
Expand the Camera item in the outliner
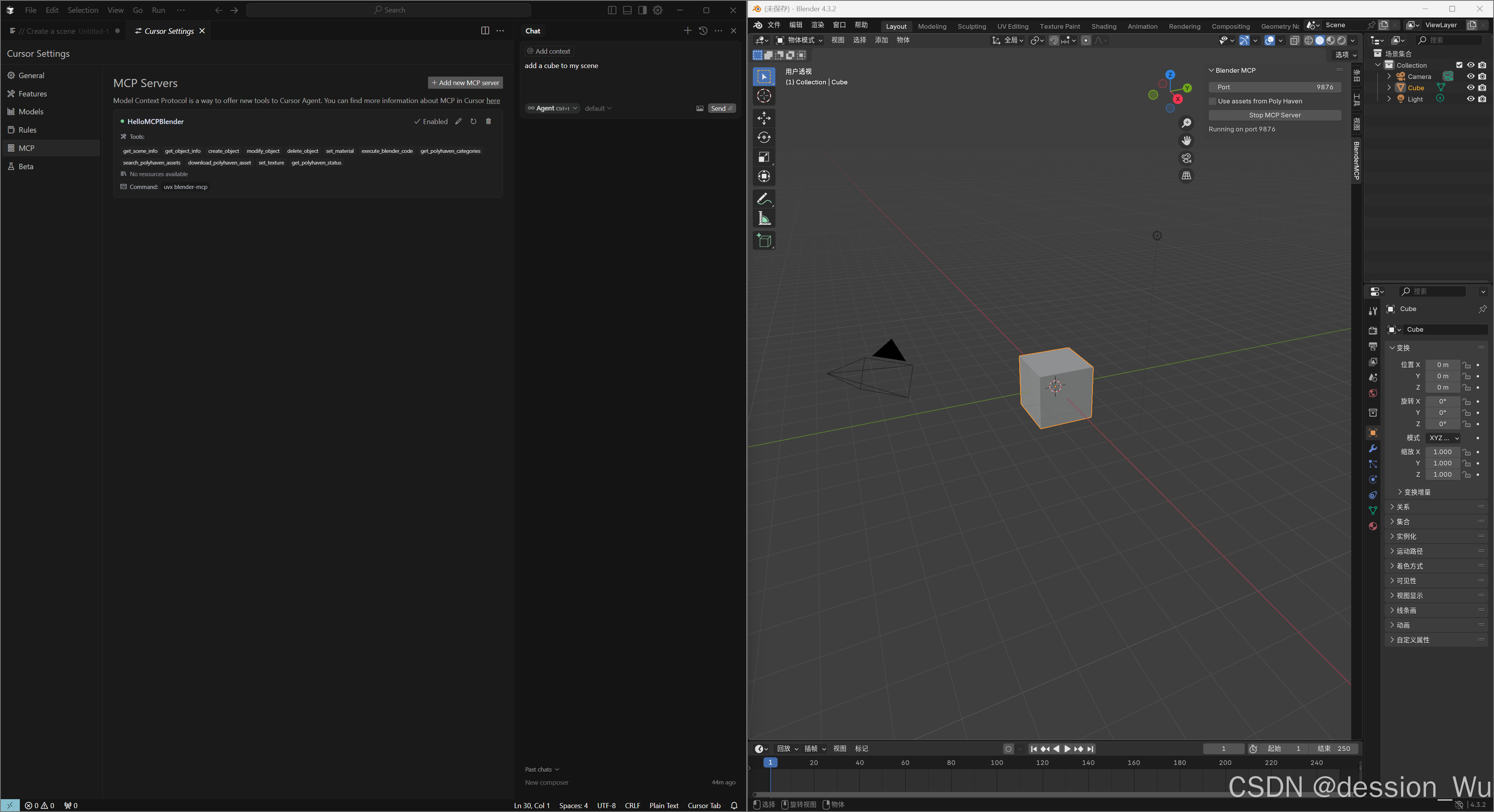(1389, 76)
